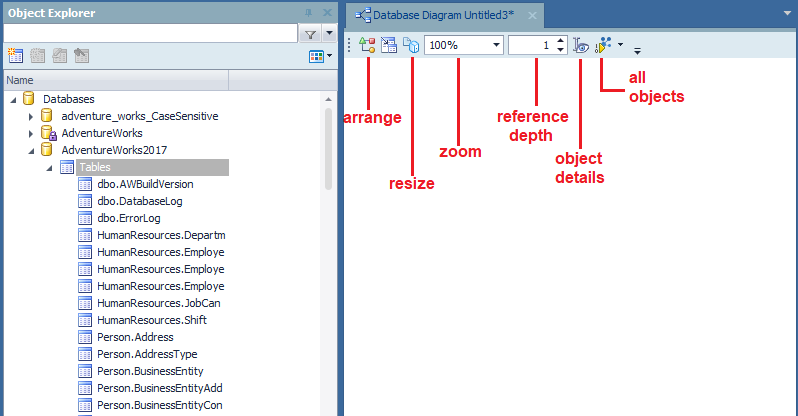Viewport: 798px width, 416px height.
Task: Open the Object Explorer view mode dropdown
Action: 321,56
